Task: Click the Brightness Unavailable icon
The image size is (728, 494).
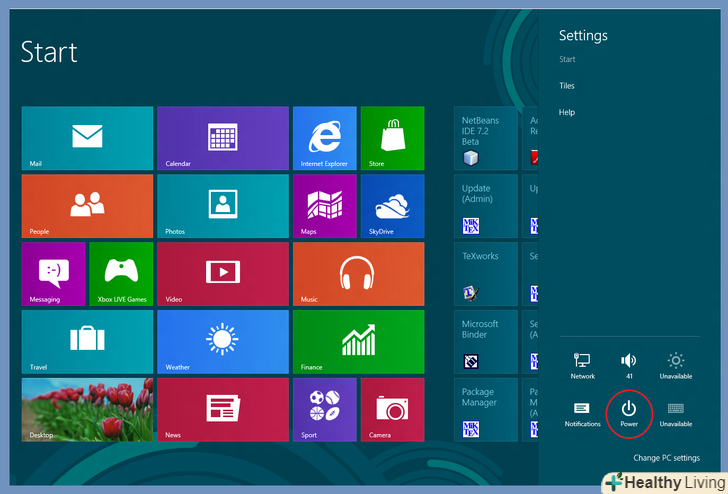Action: coord(676,364)
